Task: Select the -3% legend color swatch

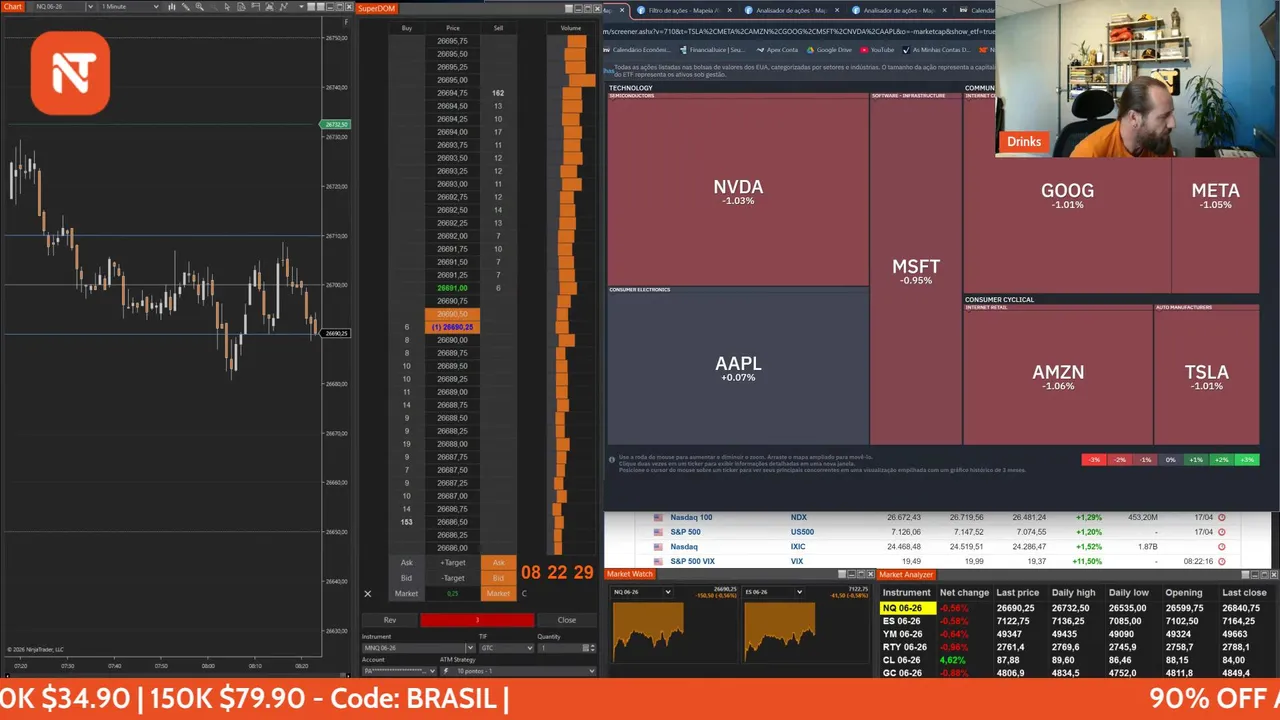Action: pos(1094,459)
